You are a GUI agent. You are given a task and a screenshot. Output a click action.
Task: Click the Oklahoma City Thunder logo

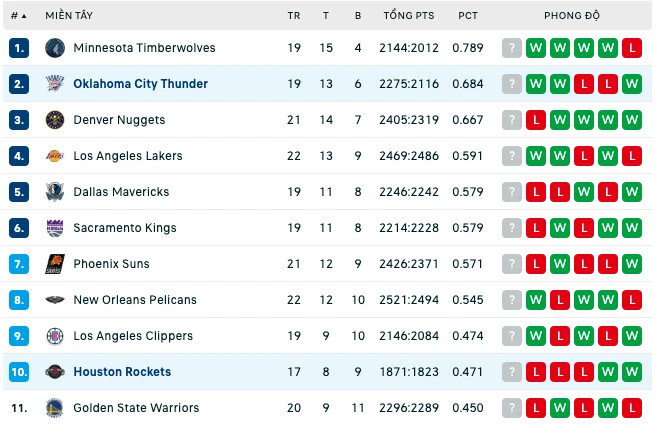[x=55, y=84]
